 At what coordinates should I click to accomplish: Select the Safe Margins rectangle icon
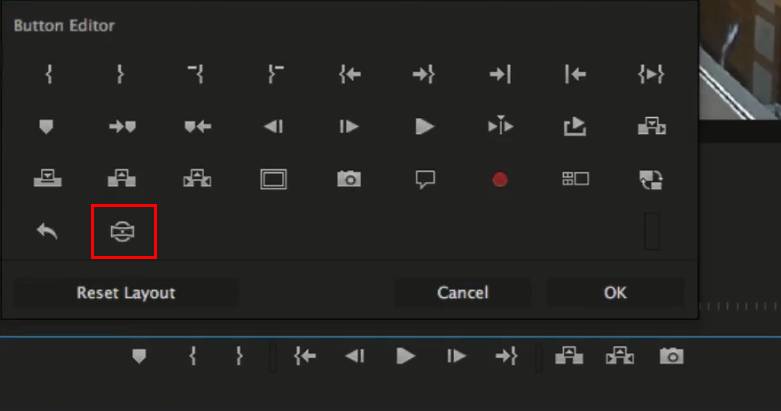(x=273, y=180)
